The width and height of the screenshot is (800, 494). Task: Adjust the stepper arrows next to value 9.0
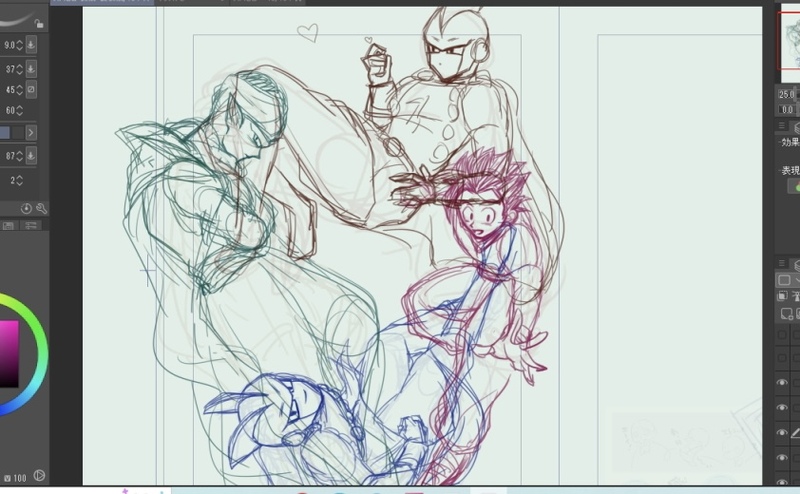pos(19,45)
